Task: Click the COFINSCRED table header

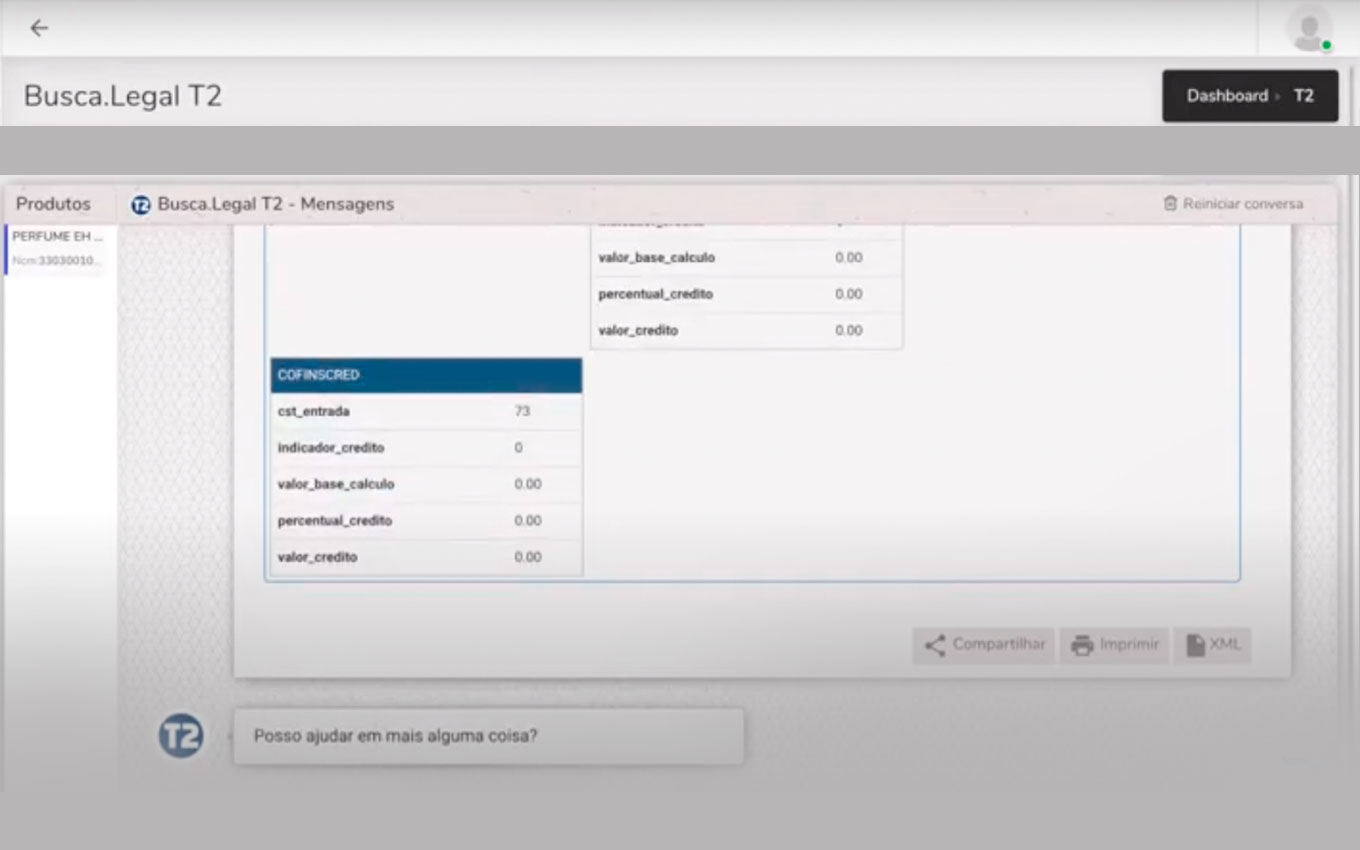Action: [x=426, y=375]
